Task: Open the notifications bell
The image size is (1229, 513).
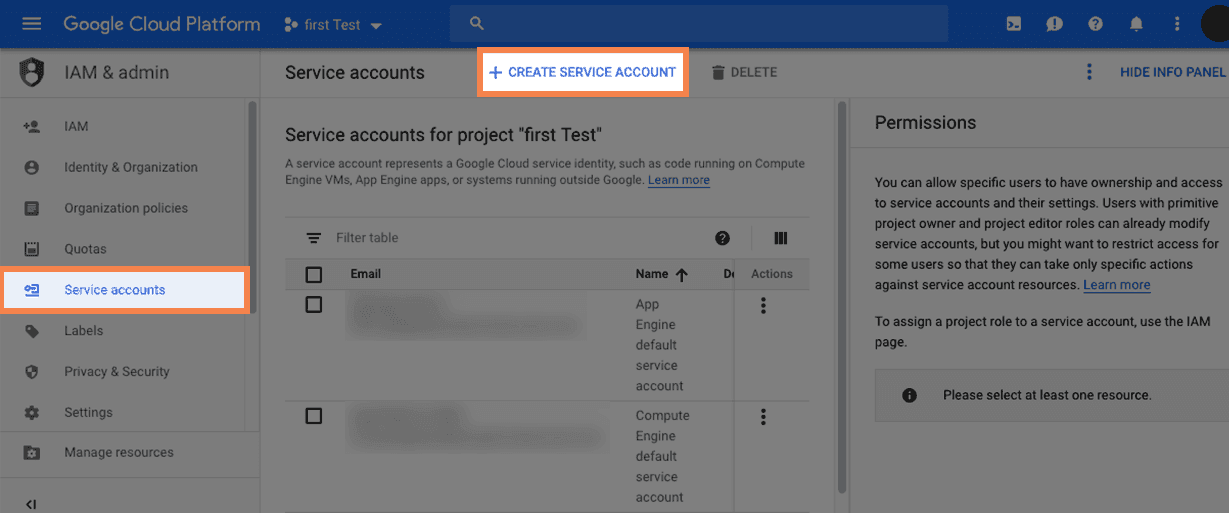Action: click(1137, 24)
